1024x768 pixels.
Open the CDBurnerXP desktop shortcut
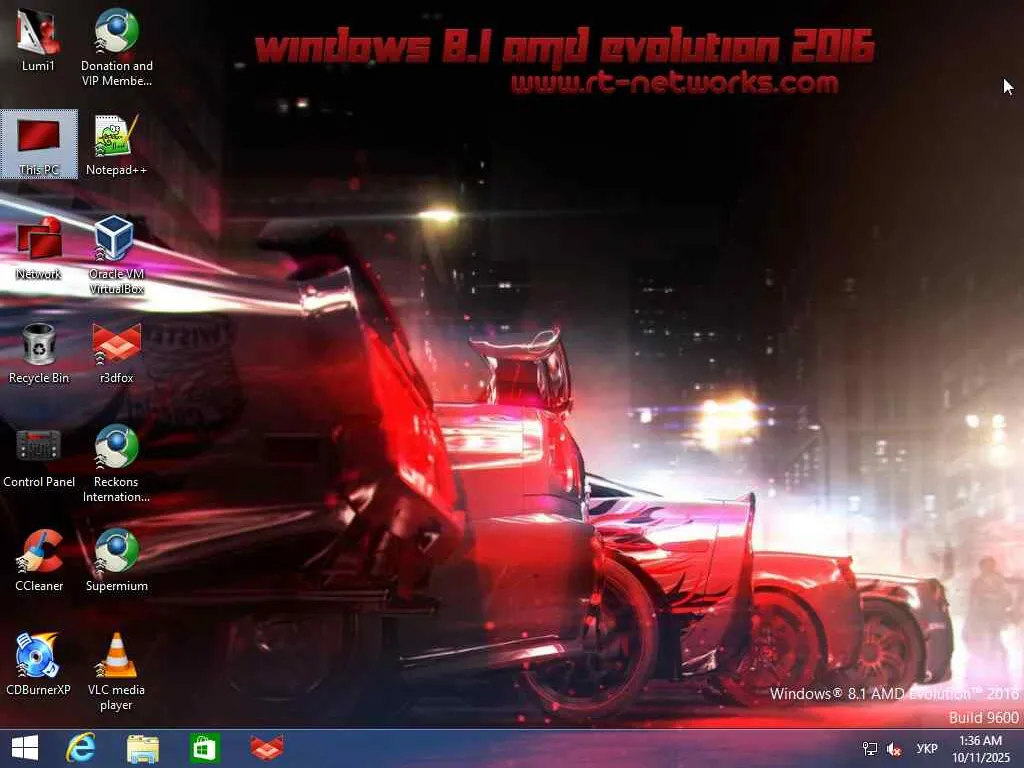pos(39,665)
